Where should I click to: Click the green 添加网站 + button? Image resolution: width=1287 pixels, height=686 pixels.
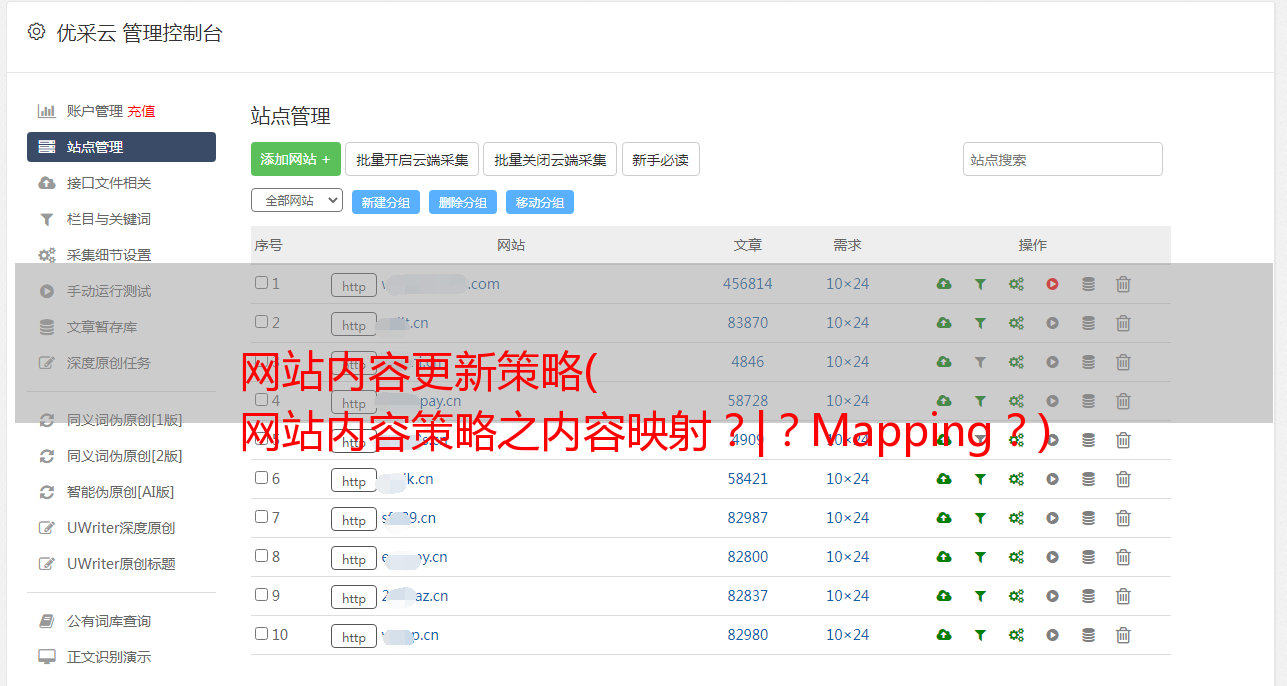(x=296, y=159)
